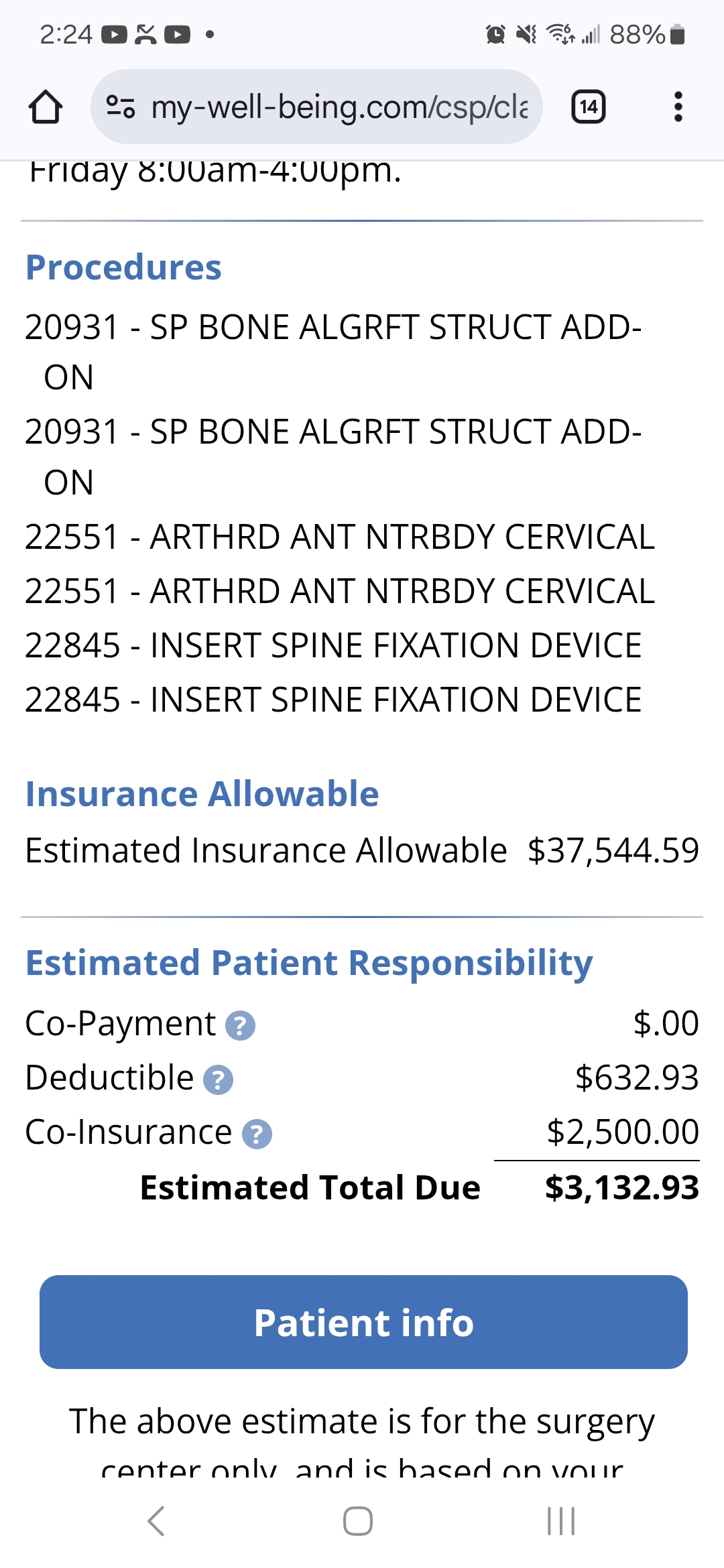Tap the Estimated Patient Responsibility heading
724x1568 pixels.
click(x=309, y=963)
